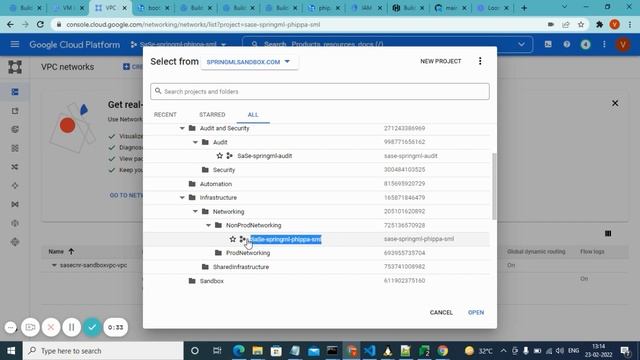Select the ALL tab
The image size is (640, 360).
[x=253, y=115]
